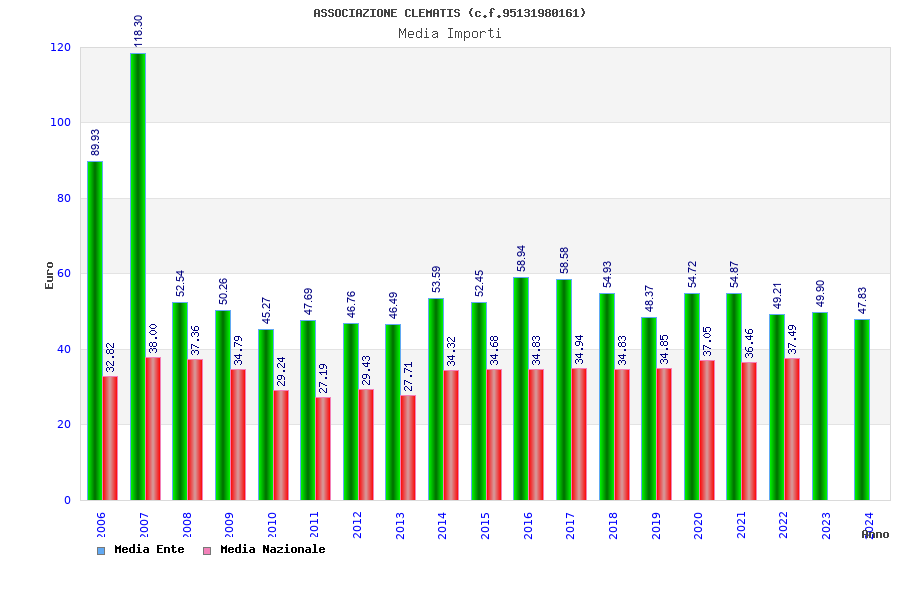Click the red 2006 bar labeled 32.82
Screen dimensions: 900x600
click(110, 438)
